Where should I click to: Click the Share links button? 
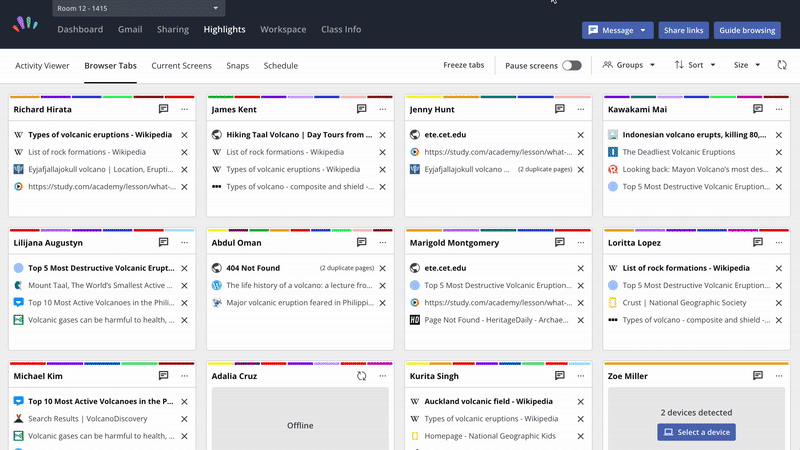pyautogui.click(x=684, y=31)
